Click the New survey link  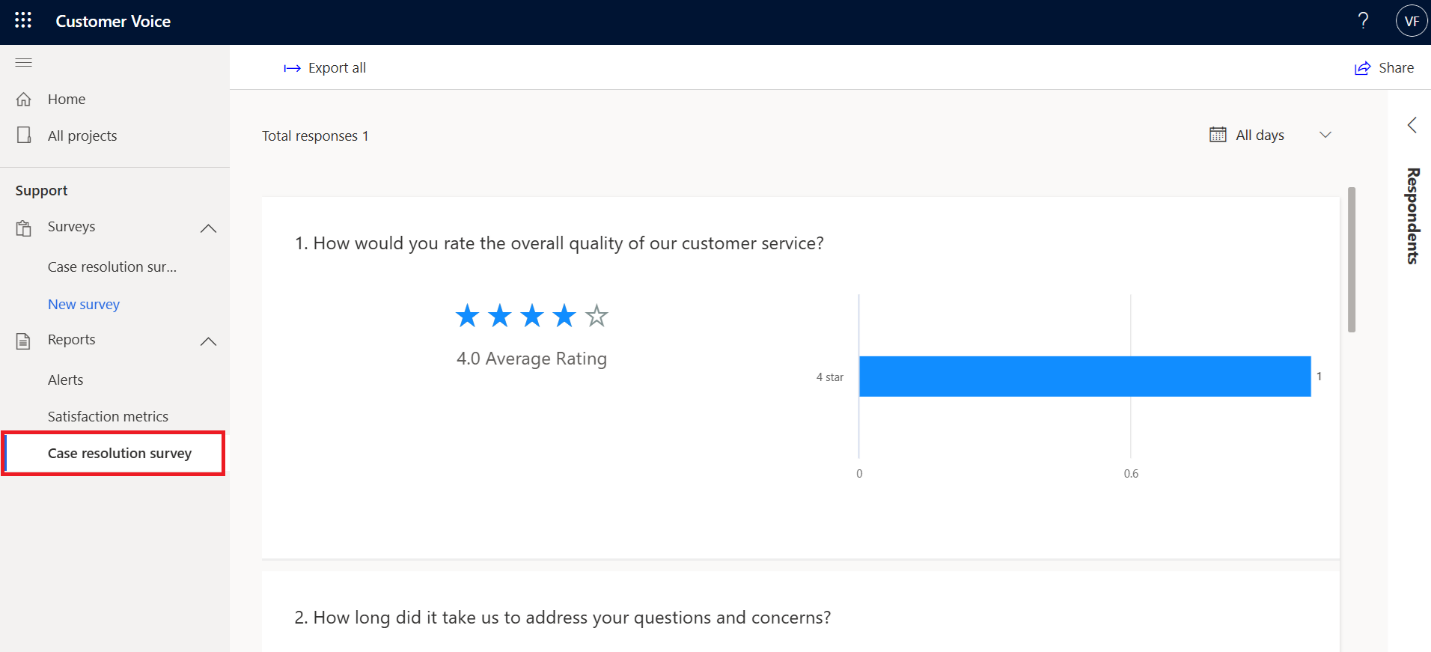pyautogui.click(x=84, y=304)
